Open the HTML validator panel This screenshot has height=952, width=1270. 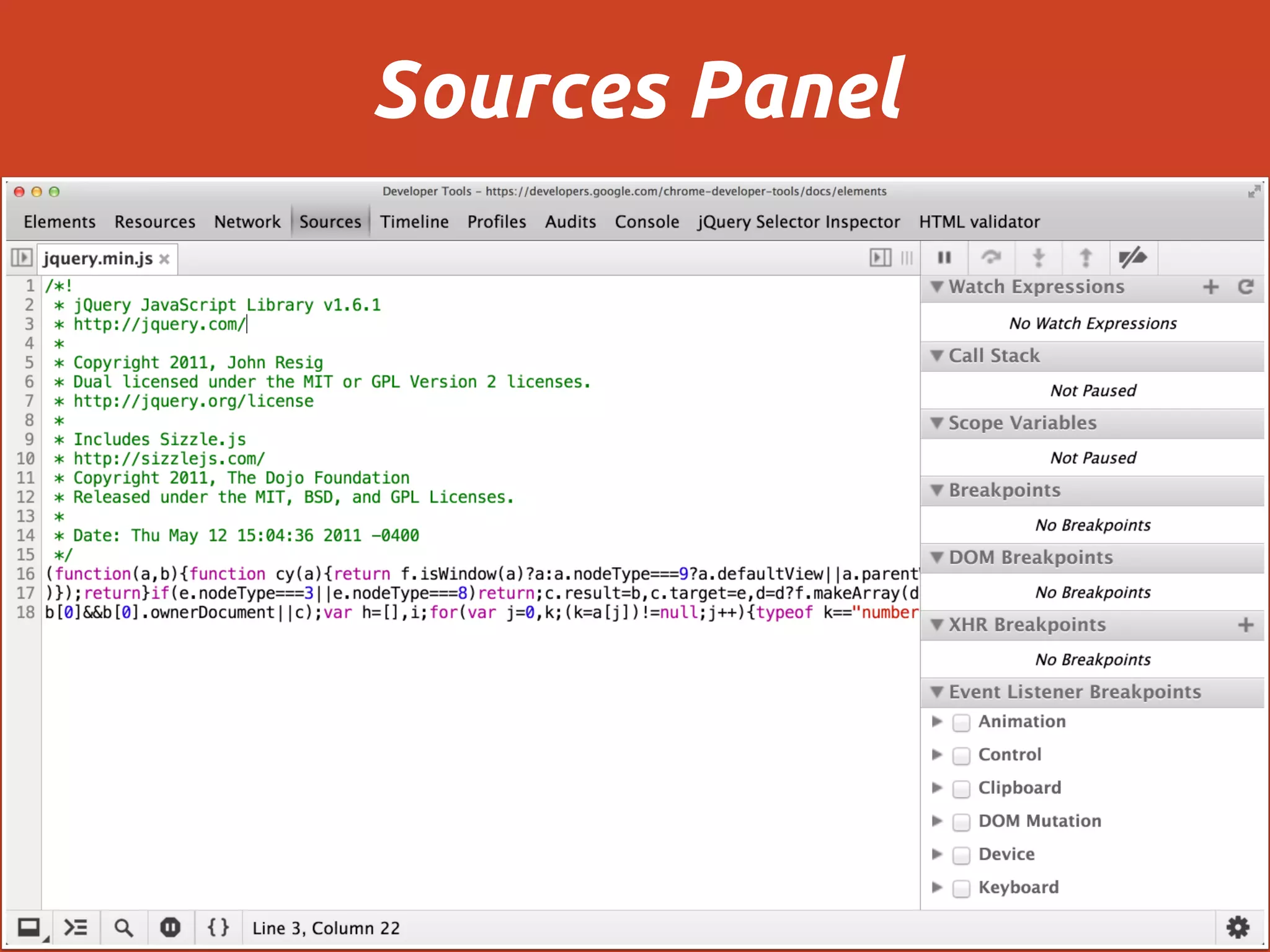[x=979, y=222]
